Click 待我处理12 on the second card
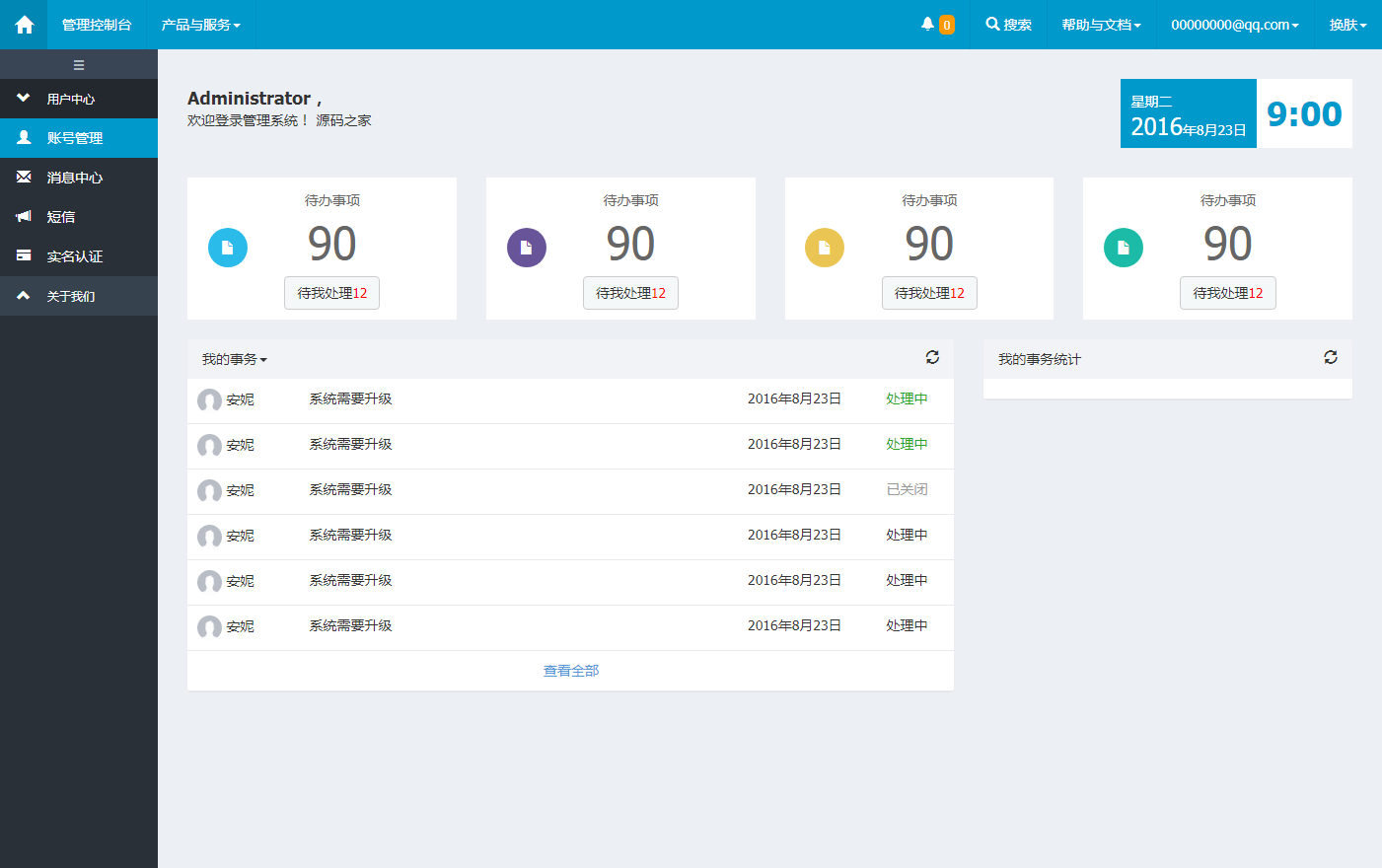The width and height of the screenshot is (1382, 868). [x=630, y=292]
